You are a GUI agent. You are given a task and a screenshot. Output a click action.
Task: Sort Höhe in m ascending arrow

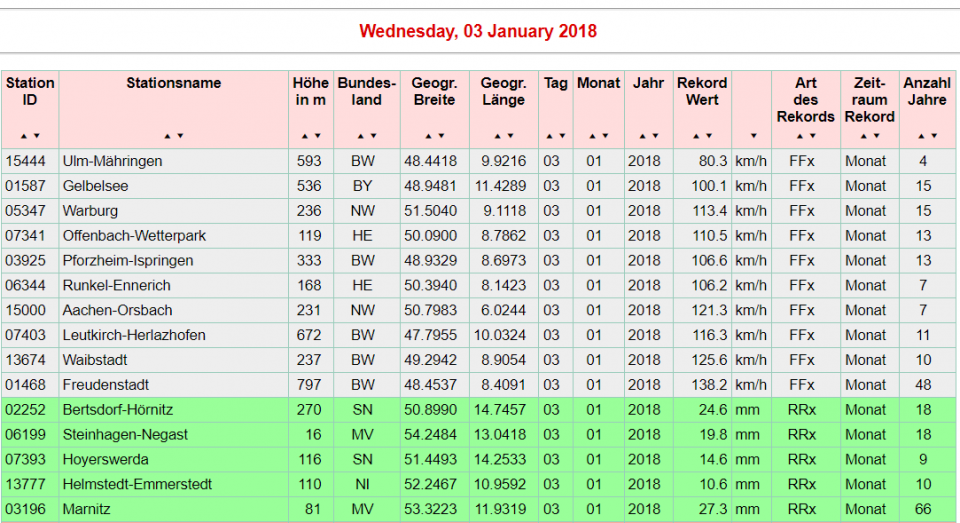click(x=304, y=136)
